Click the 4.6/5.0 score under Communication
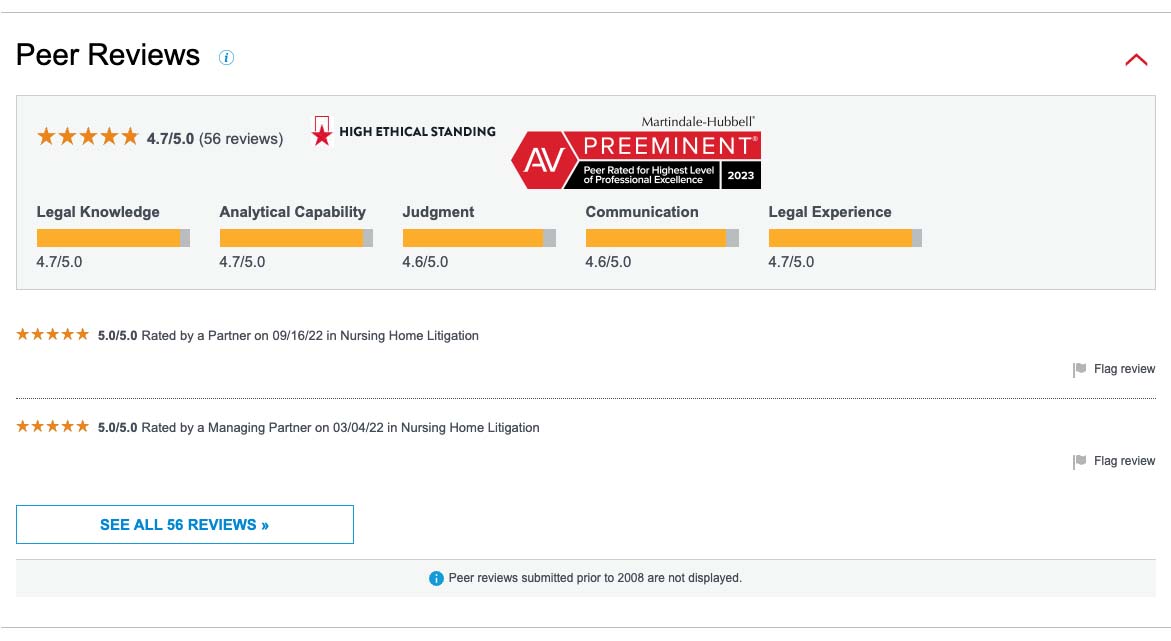The height and width of the screenshot is (641, 1171). pyautogui.click(x=609, y=262)
